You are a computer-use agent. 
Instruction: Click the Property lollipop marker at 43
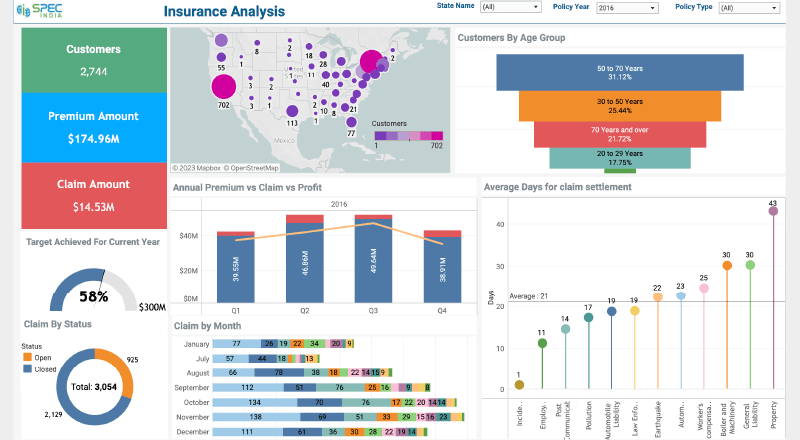(773, 211)
